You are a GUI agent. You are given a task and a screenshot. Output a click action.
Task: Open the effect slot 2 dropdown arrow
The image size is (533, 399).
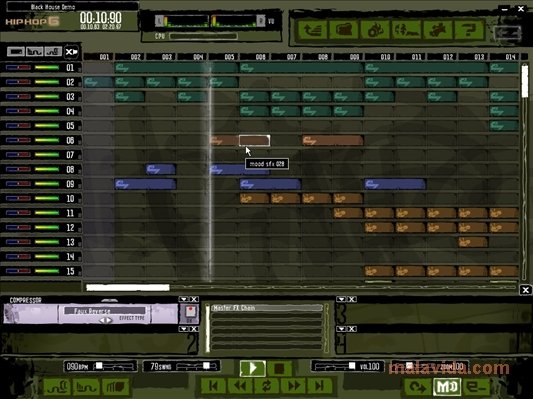click(x=184, y=329)
